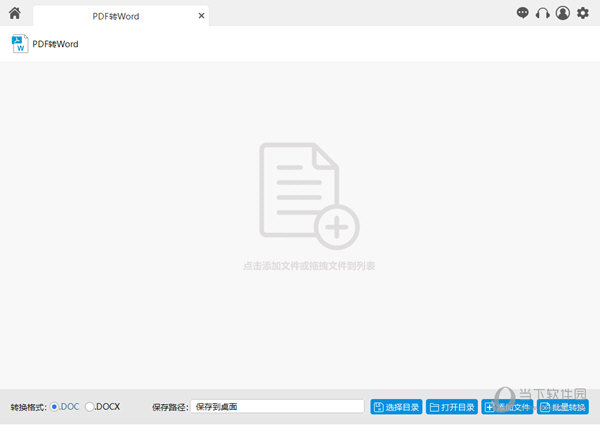Click the PDF转Word file icon in header
Screen dimensions: 600x425
(20, 44)
